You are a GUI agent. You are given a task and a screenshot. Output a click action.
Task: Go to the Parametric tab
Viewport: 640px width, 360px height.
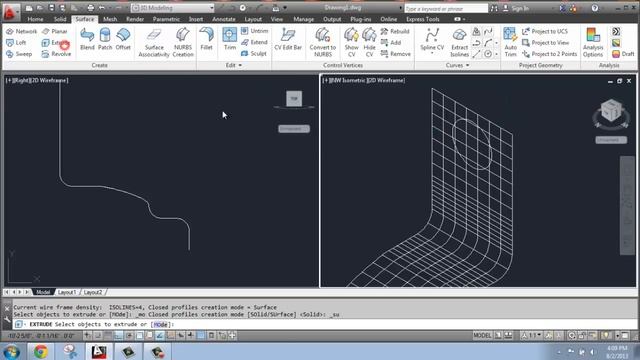coord(166,19)
